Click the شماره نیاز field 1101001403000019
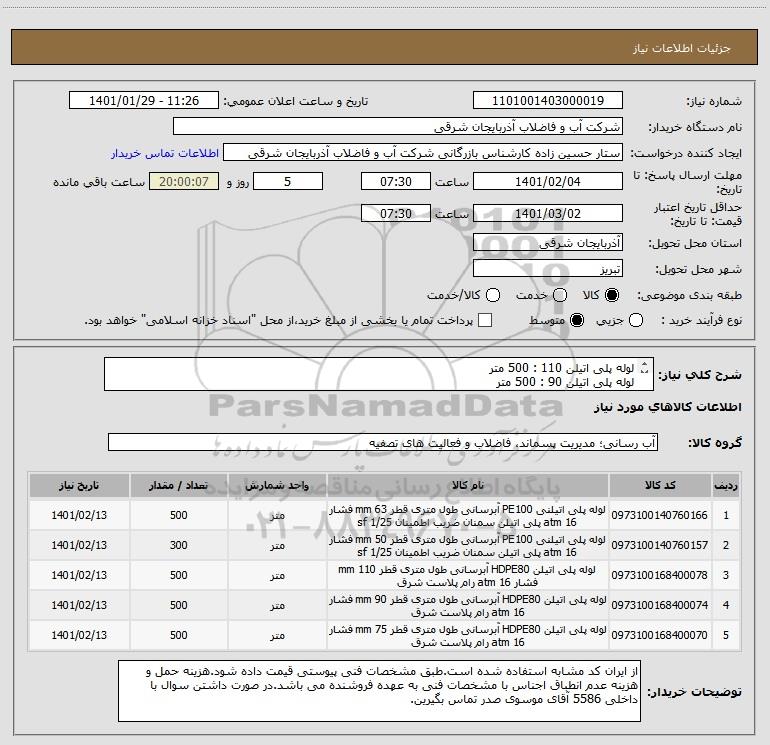Image resolution: width=770 pixels, height=745 pixels. click(x=548, y=101)
